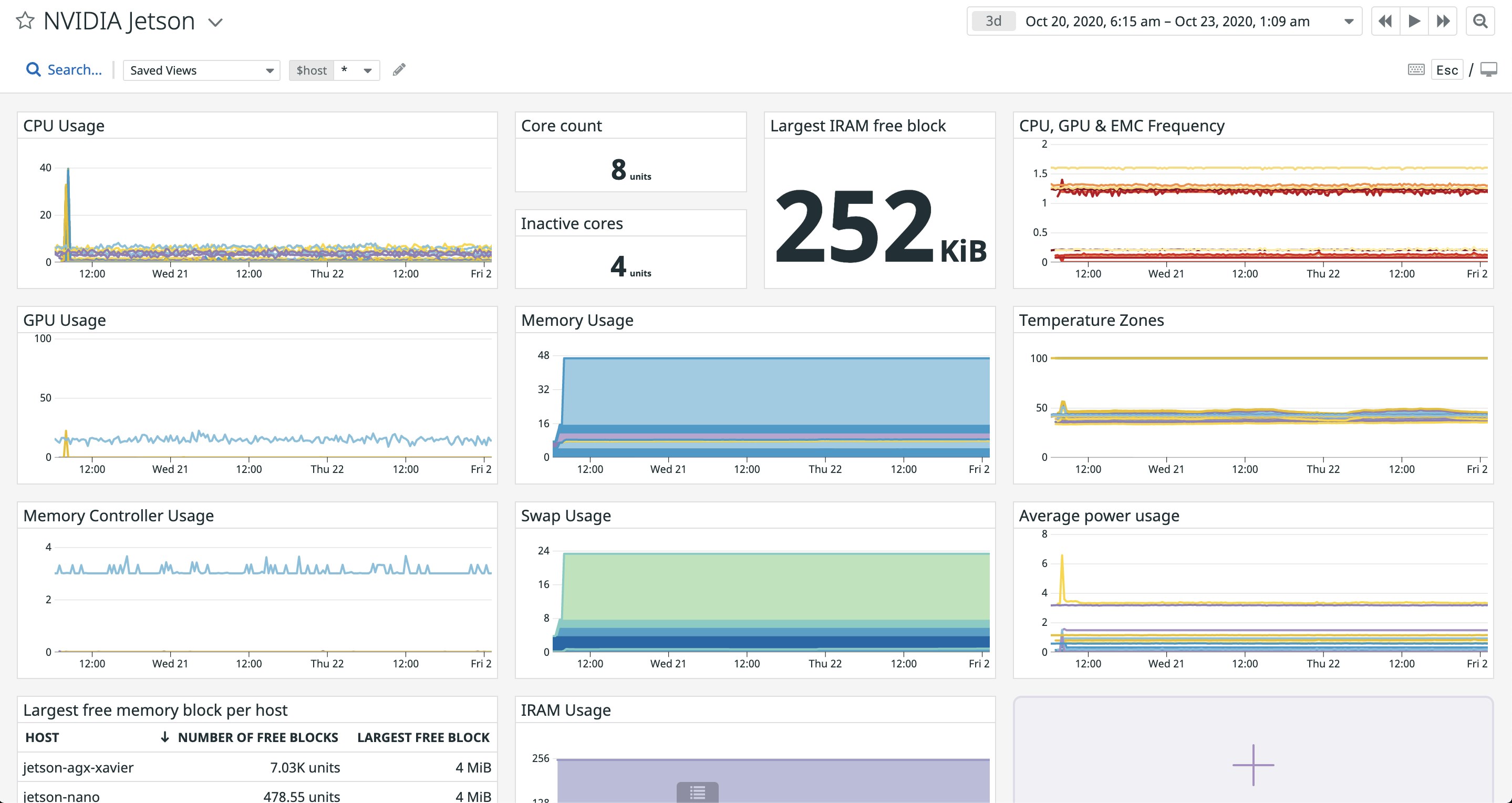Open the date range picker dropdown
This screenshot has height=803, width=1512.
pos(1350,20)
